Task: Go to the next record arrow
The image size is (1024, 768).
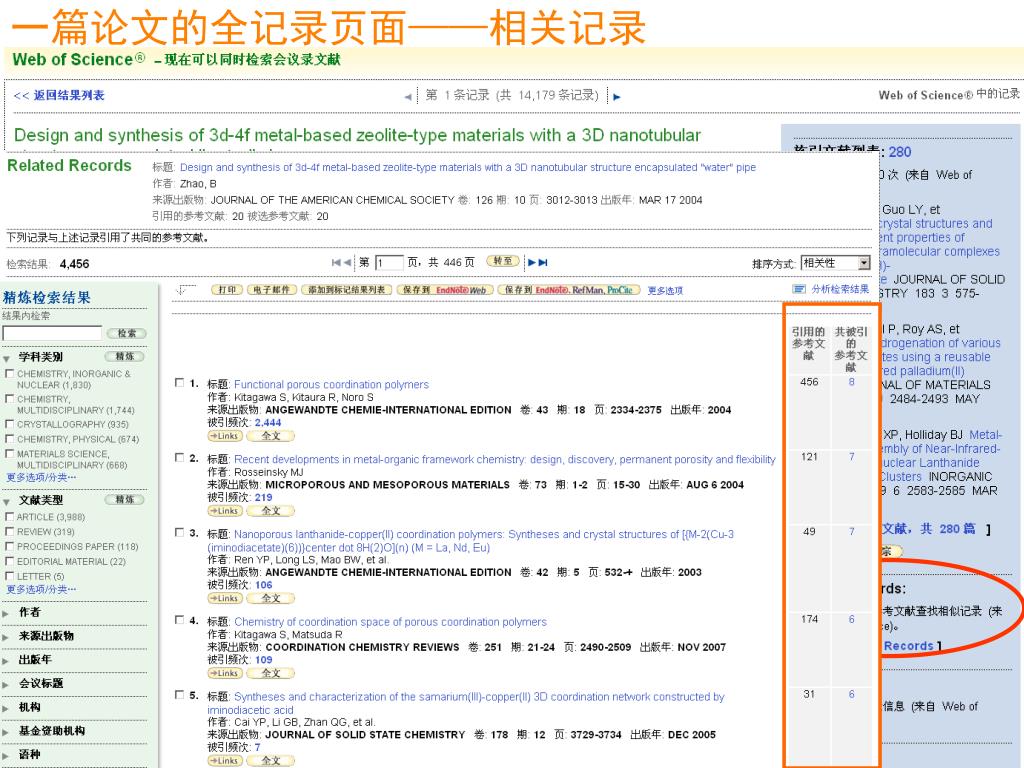Action: (x=616, y=97)
